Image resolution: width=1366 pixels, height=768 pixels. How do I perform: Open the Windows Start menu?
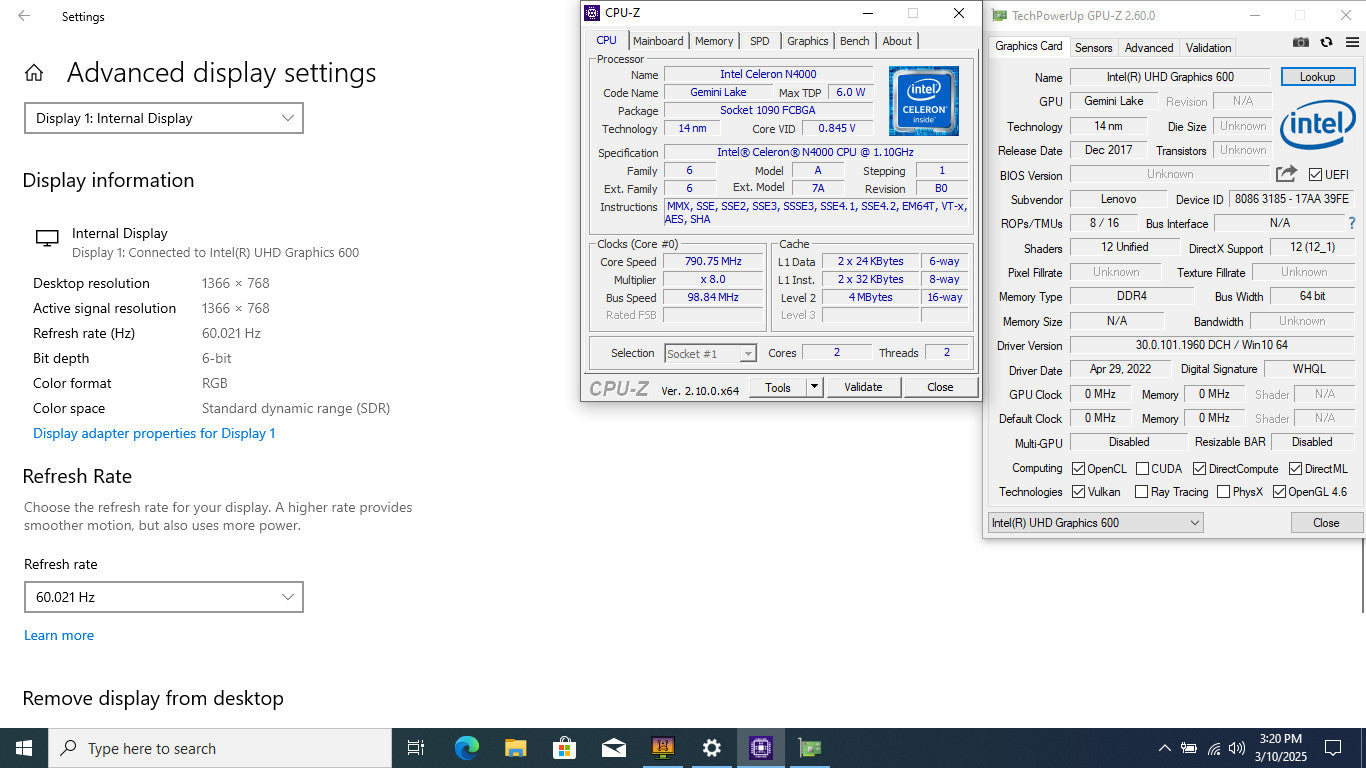coord(24,748)
